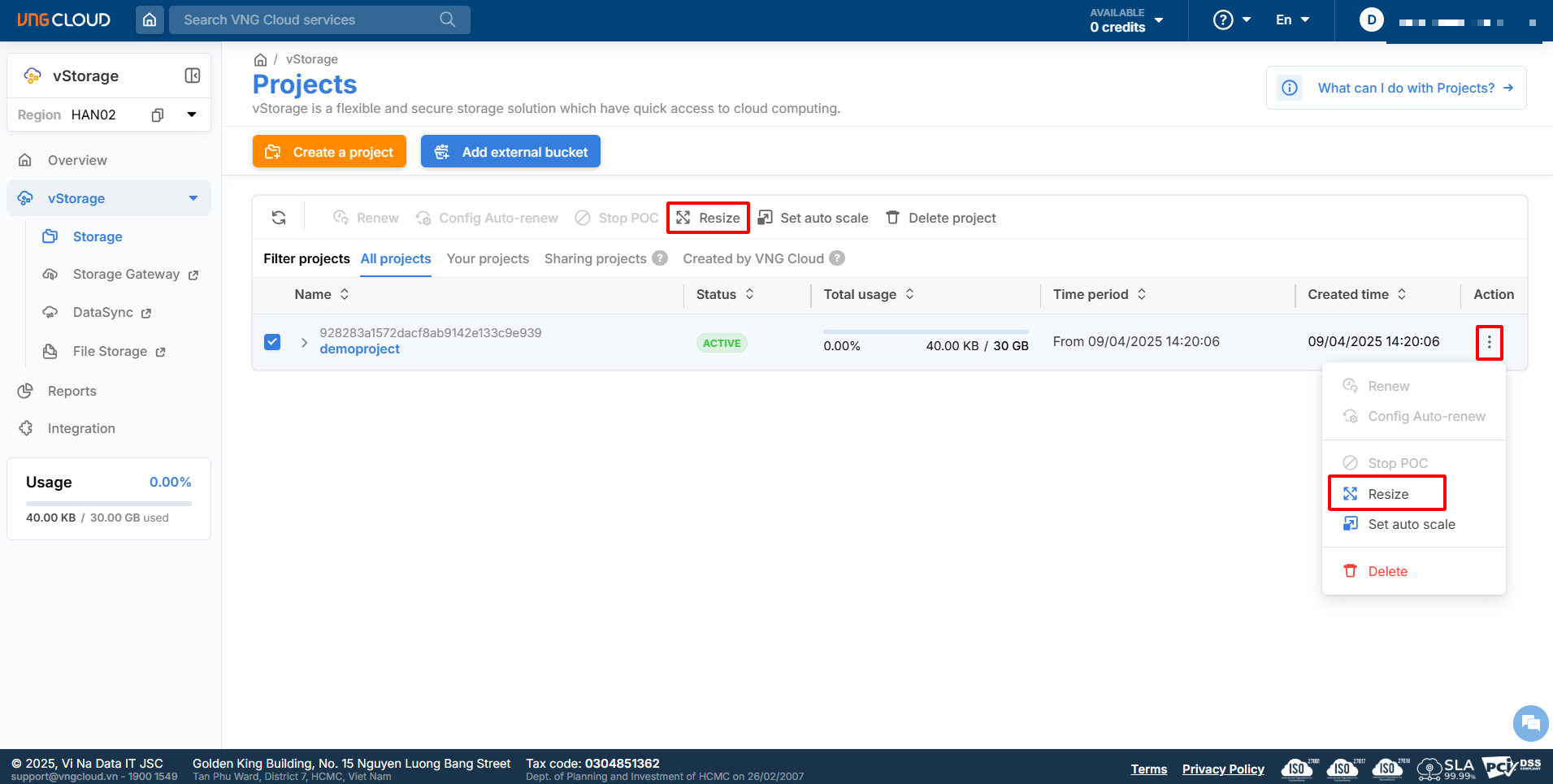
Task: Open the Region dropdown selector
Action: click(192, 115)
